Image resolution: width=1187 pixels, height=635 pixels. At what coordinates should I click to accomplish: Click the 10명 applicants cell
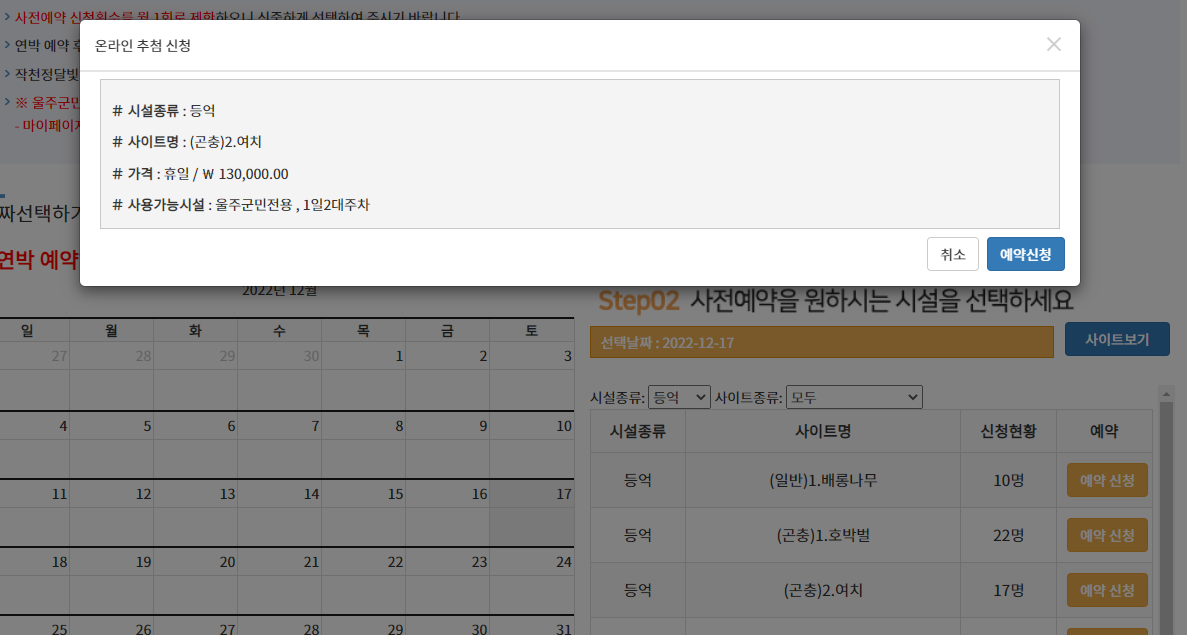(x=1008, y=481)
